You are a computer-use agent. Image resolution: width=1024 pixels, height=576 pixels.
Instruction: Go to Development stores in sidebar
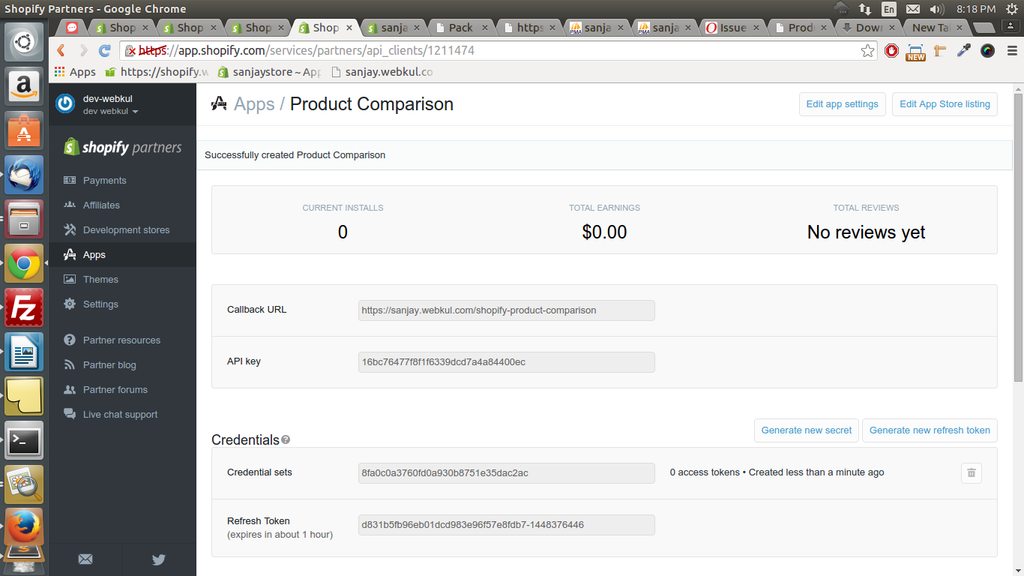click(126, 230)
